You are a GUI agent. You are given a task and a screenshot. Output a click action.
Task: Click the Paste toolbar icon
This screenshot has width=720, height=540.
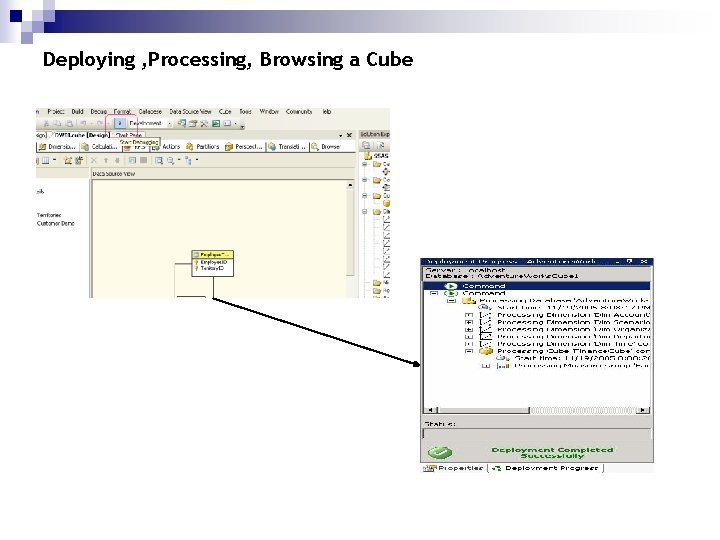tap(69, 124)
